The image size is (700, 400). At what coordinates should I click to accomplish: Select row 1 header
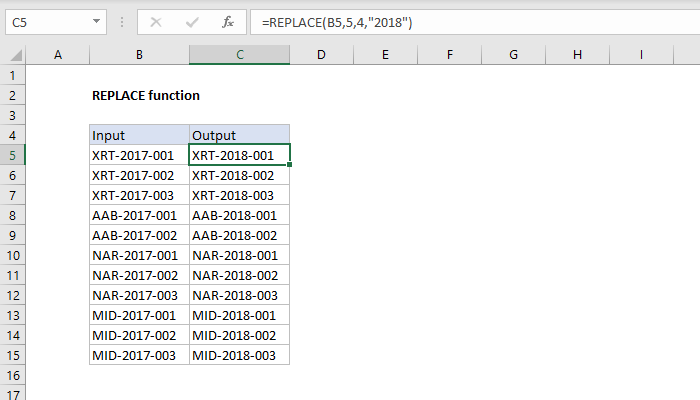(12, 75)
